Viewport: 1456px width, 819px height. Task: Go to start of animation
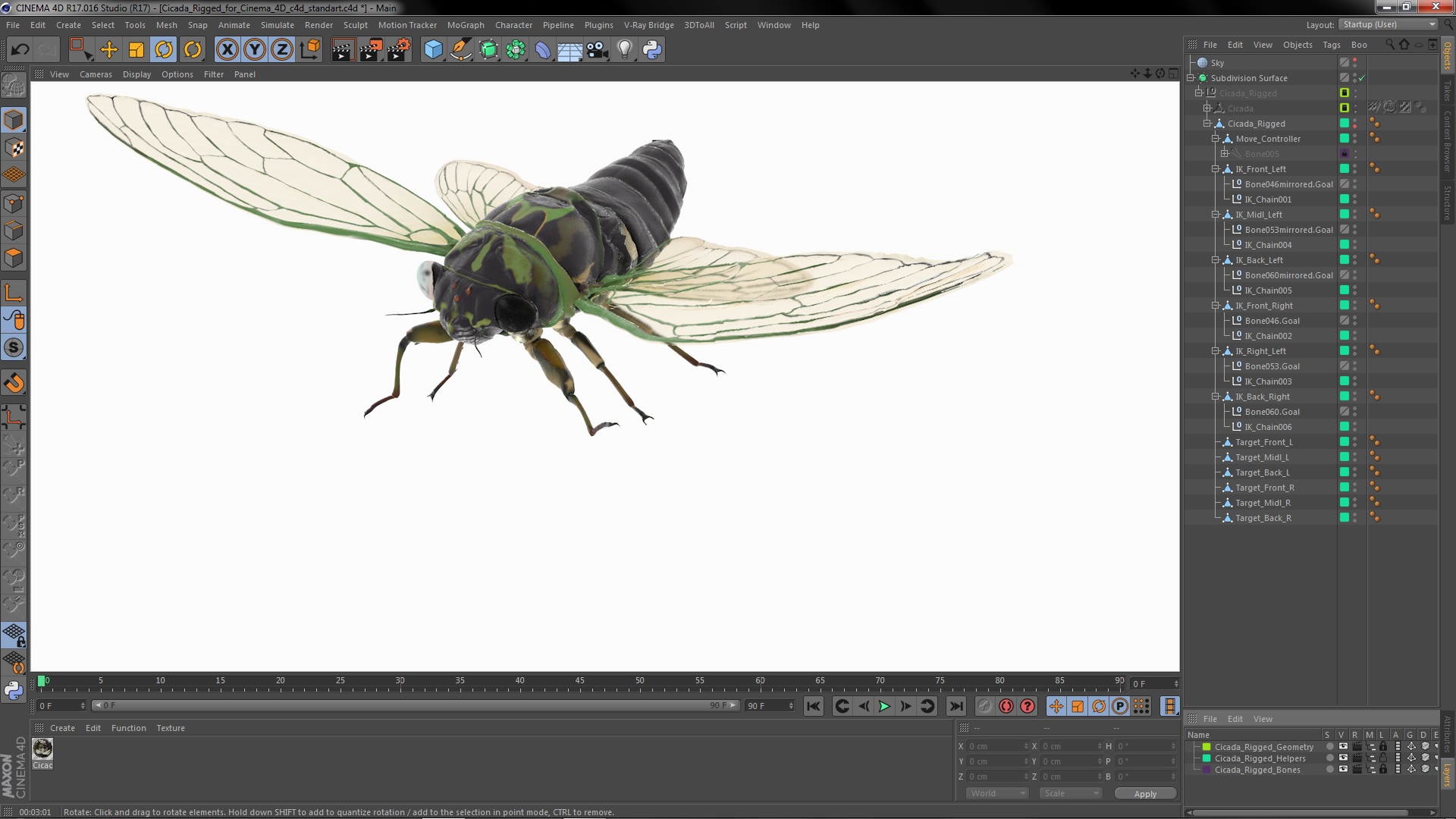[x=813, y=706]
